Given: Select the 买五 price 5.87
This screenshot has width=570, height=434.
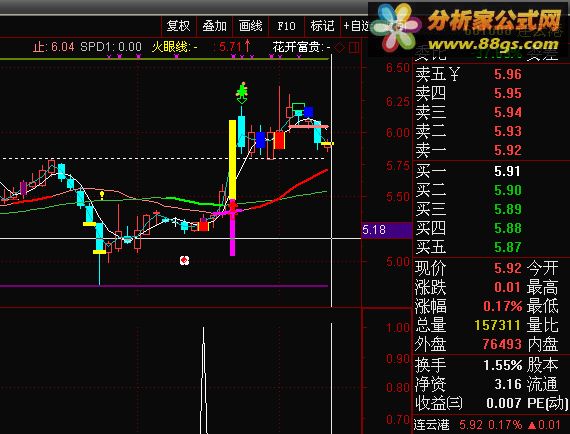Looking at the screenshot, I should [x=507, y=247].
